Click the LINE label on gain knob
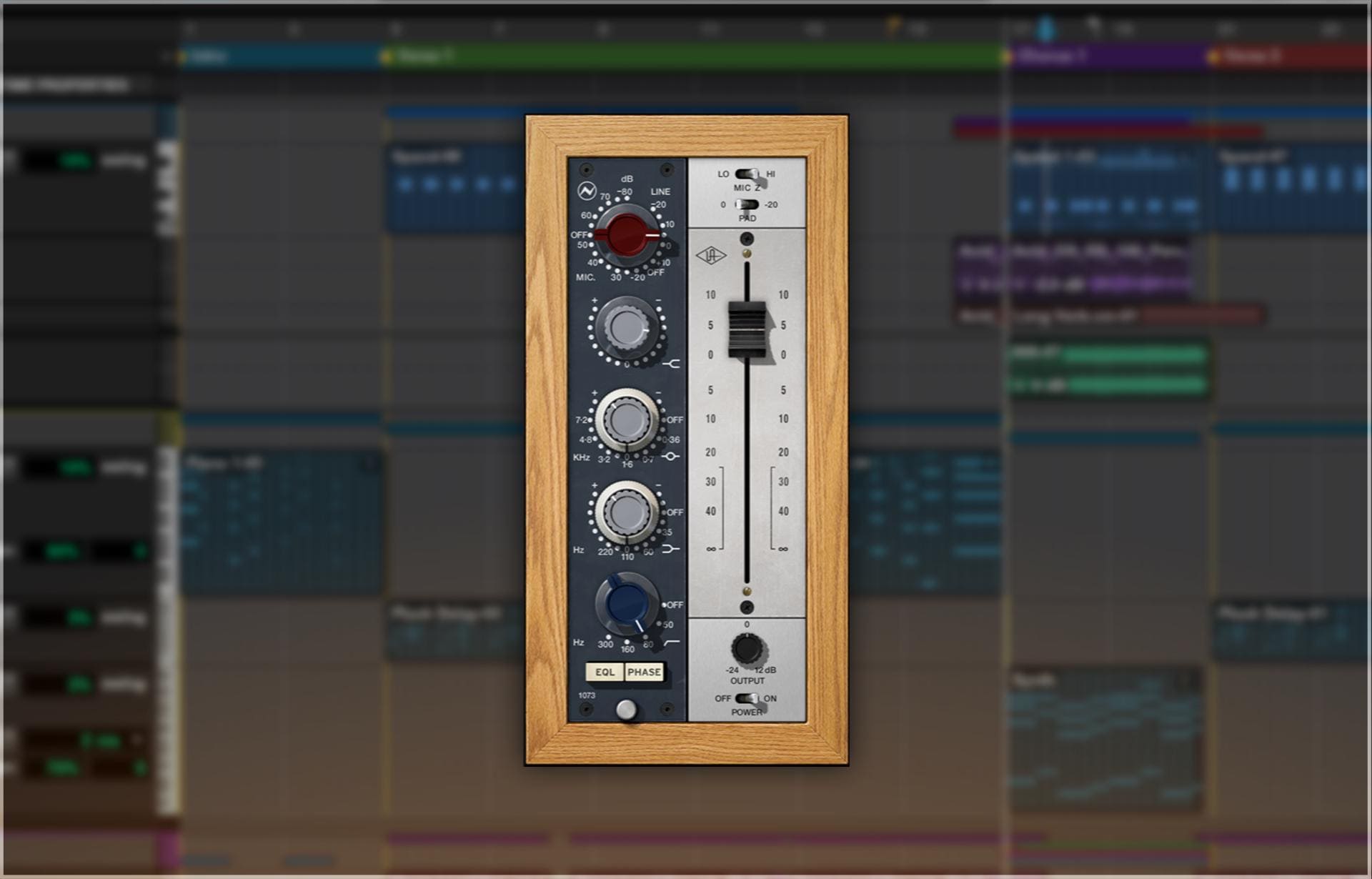Image resolution: width=1372 pixels, height=879 pixels. click(x=660, y=192)
